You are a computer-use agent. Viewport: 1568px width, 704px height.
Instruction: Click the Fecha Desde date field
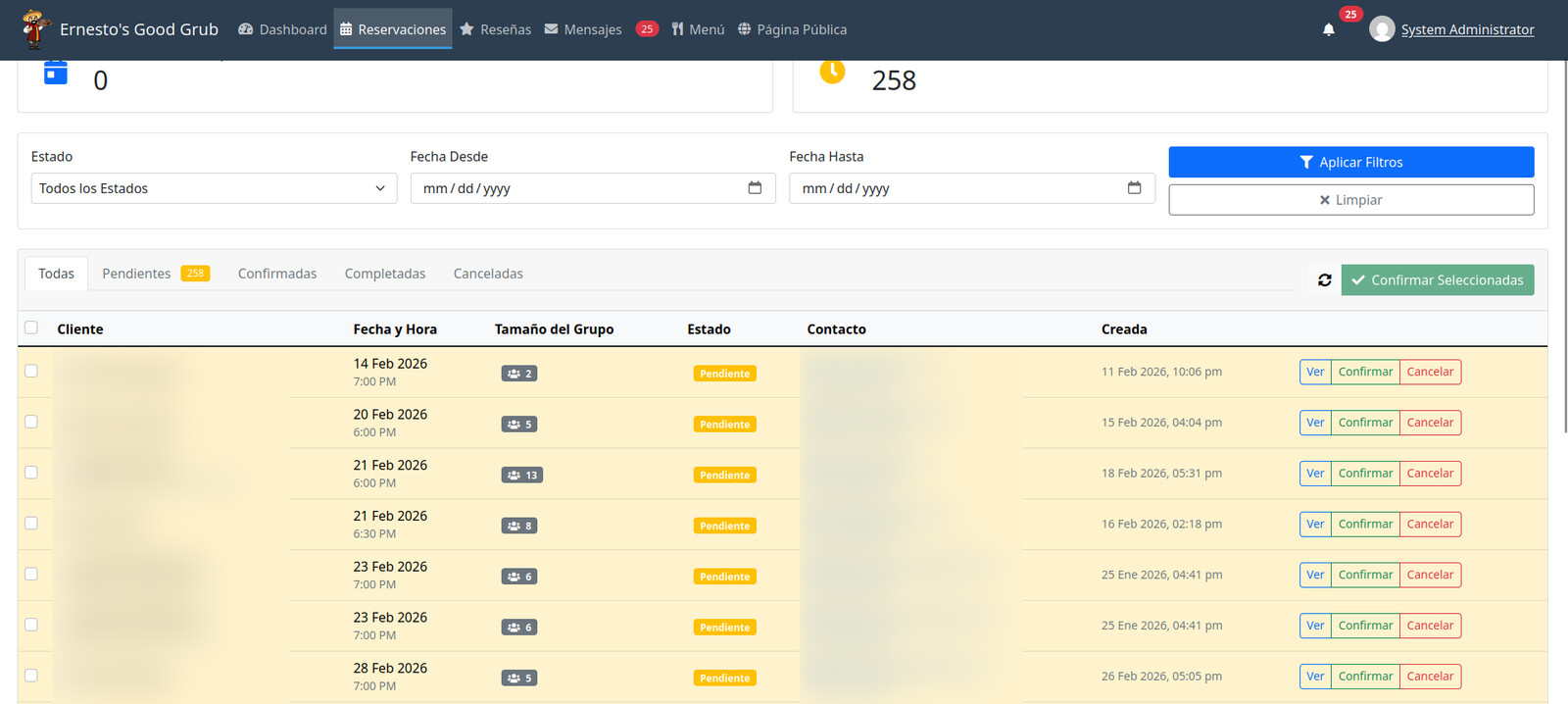(593, 188)
